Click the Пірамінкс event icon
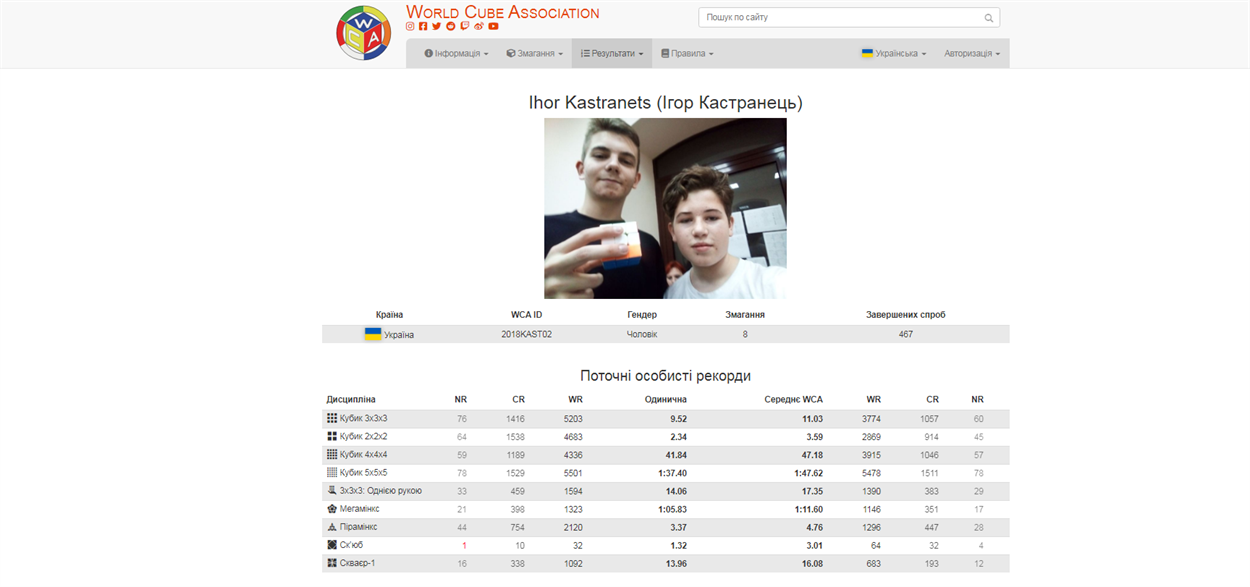1250x587 pixels. tap(332, 526)
